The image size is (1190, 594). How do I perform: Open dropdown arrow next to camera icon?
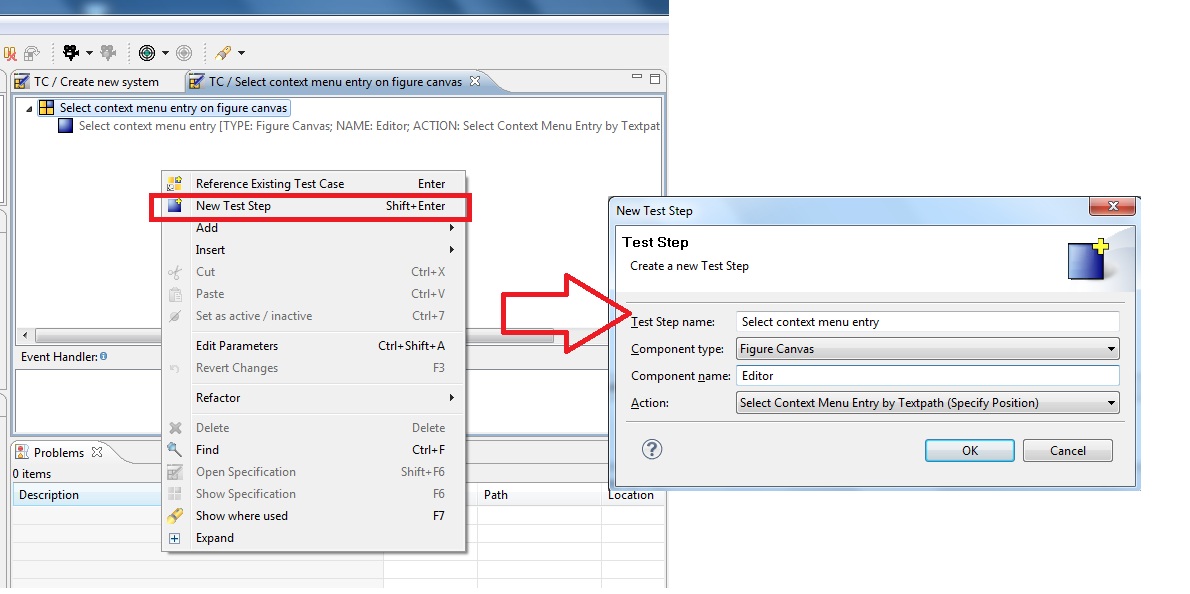[x=89, y=53]
